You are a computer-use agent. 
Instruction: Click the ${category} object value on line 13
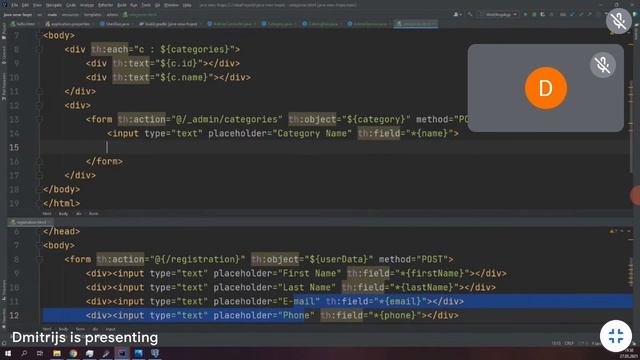click(376, 120)
